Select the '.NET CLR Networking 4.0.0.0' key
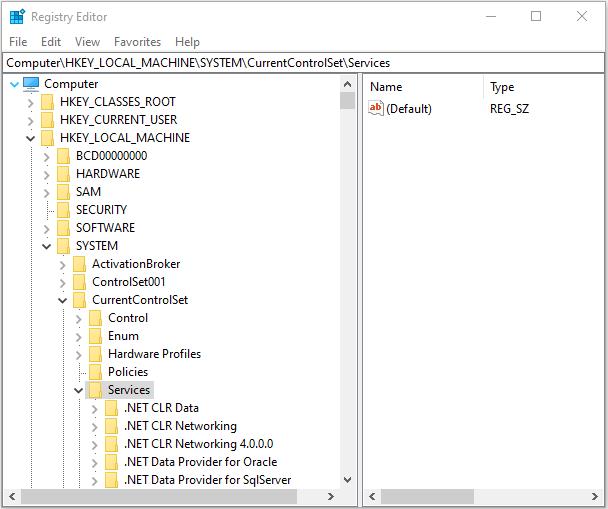This screenshot has height=509, width=608. pyautogui.click(x=198, y=444)
